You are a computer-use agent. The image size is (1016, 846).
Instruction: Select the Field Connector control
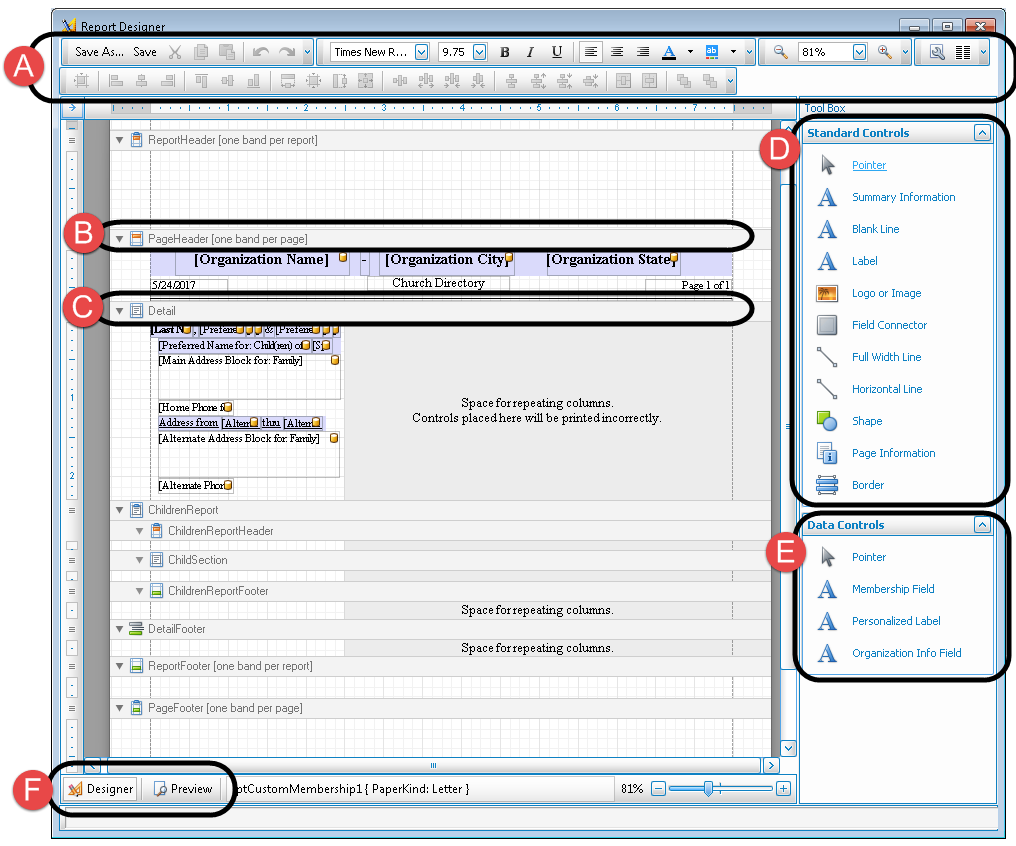(x=889, y=325)
